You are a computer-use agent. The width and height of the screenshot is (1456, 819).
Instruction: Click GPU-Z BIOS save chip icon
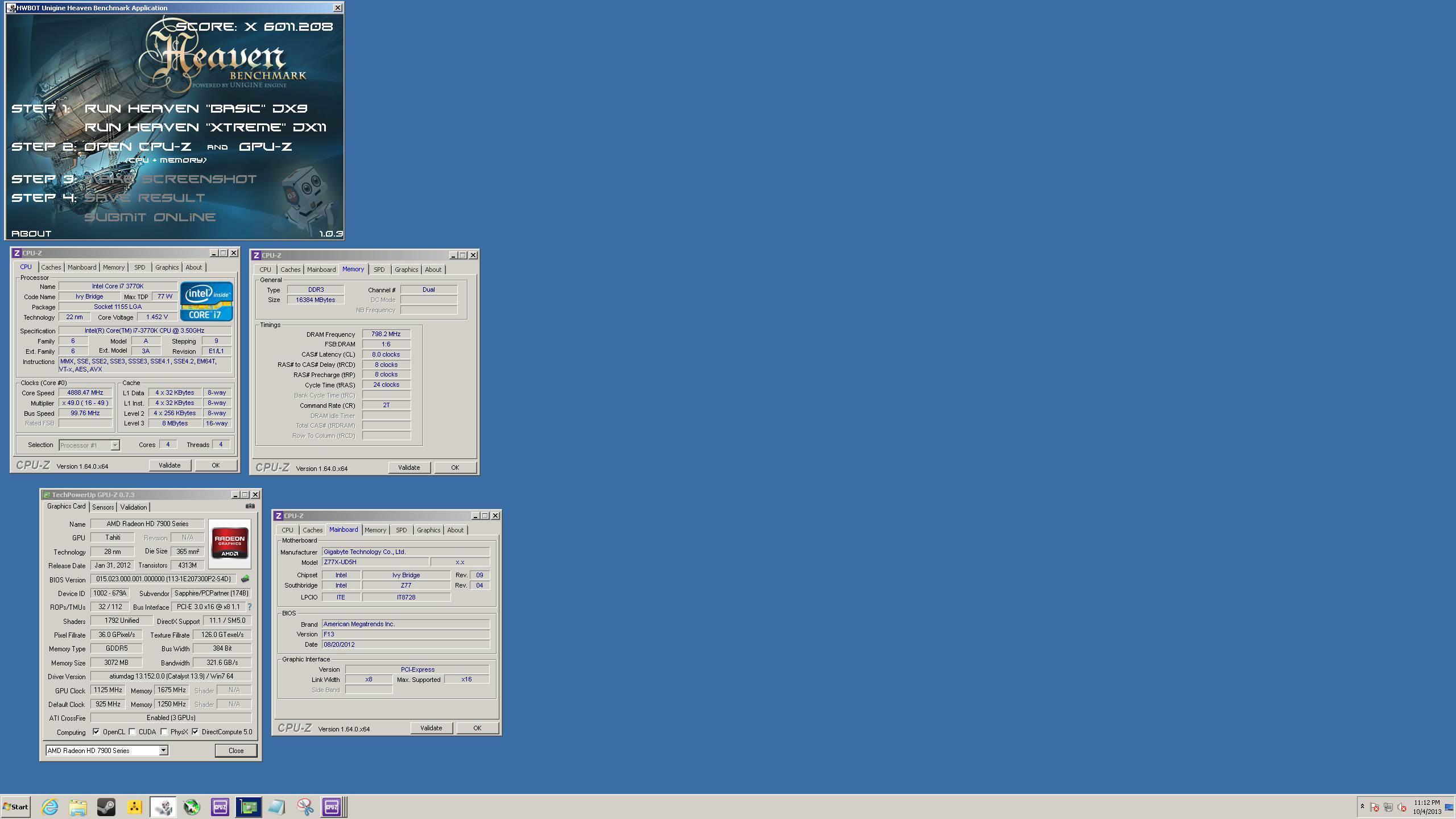coord(245,578)
